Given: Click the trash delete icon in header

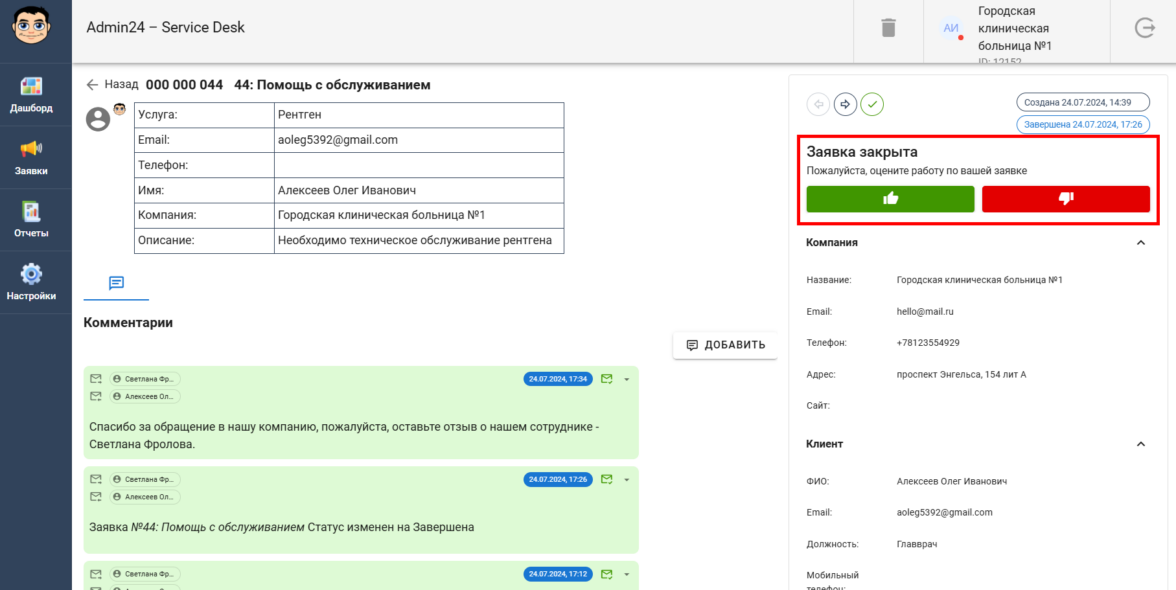Looking at the screenshot, I should pyautogui.click(x=888, y=28).
